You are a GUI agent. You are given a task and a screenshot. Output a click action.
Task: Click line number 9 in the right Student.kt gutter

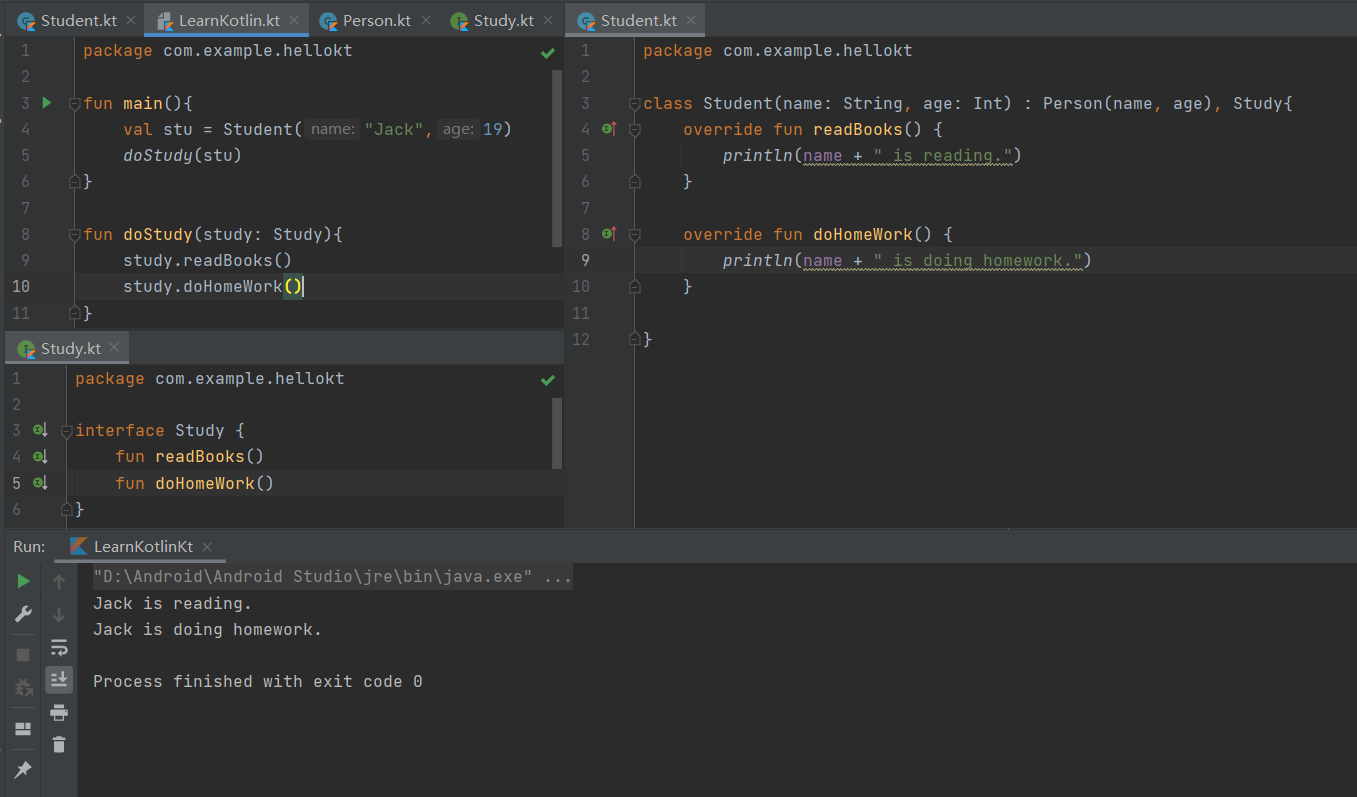point(585,260)
